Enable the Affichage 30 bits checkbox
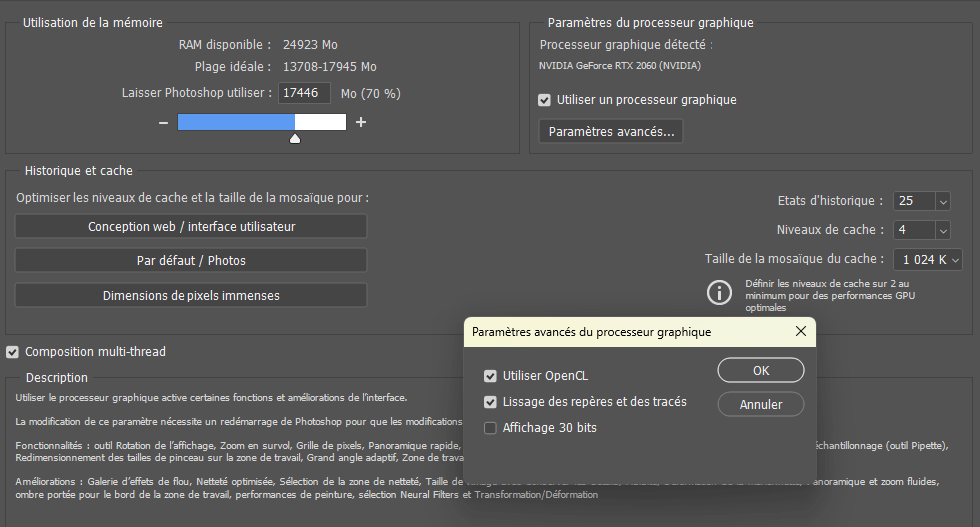 tap(490, 428)
